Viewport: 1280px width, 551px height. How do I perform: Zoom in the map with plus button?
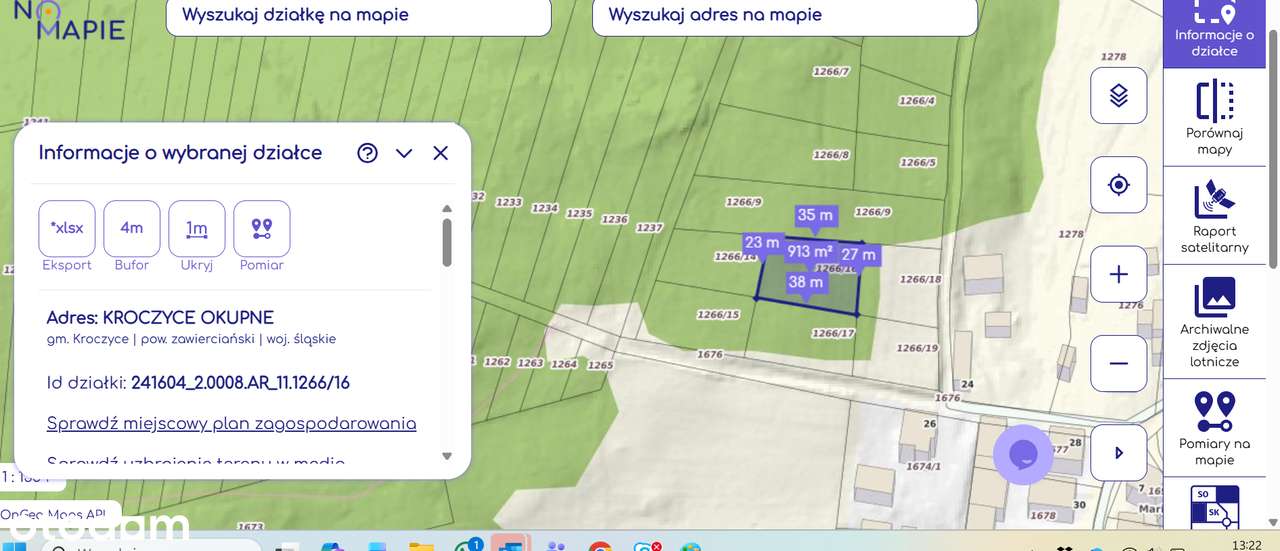pos(1118,274)
